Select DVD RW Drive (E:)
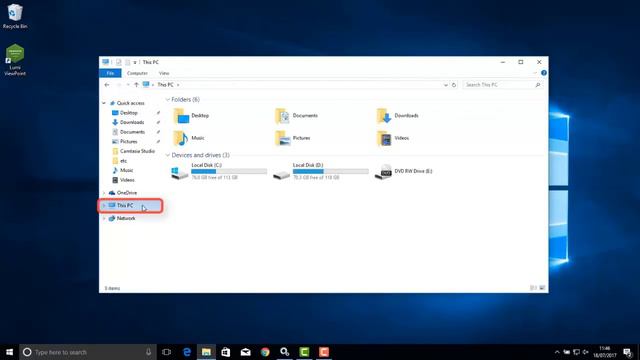This screenshot has width=640, height=360. (x=404, y=171)
